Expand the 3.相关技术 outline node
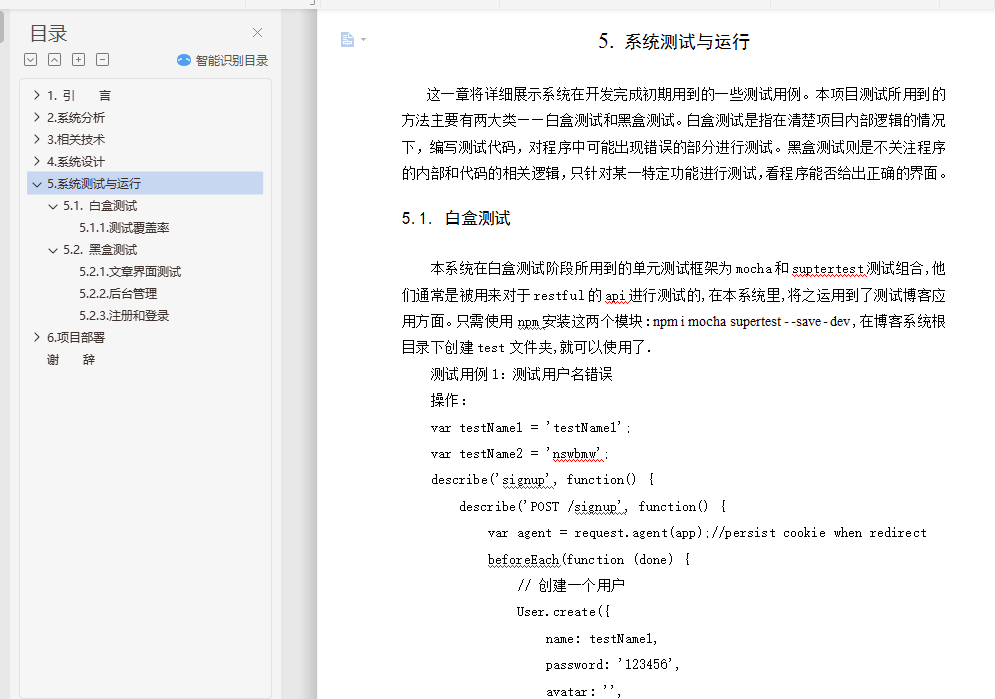 37,139
